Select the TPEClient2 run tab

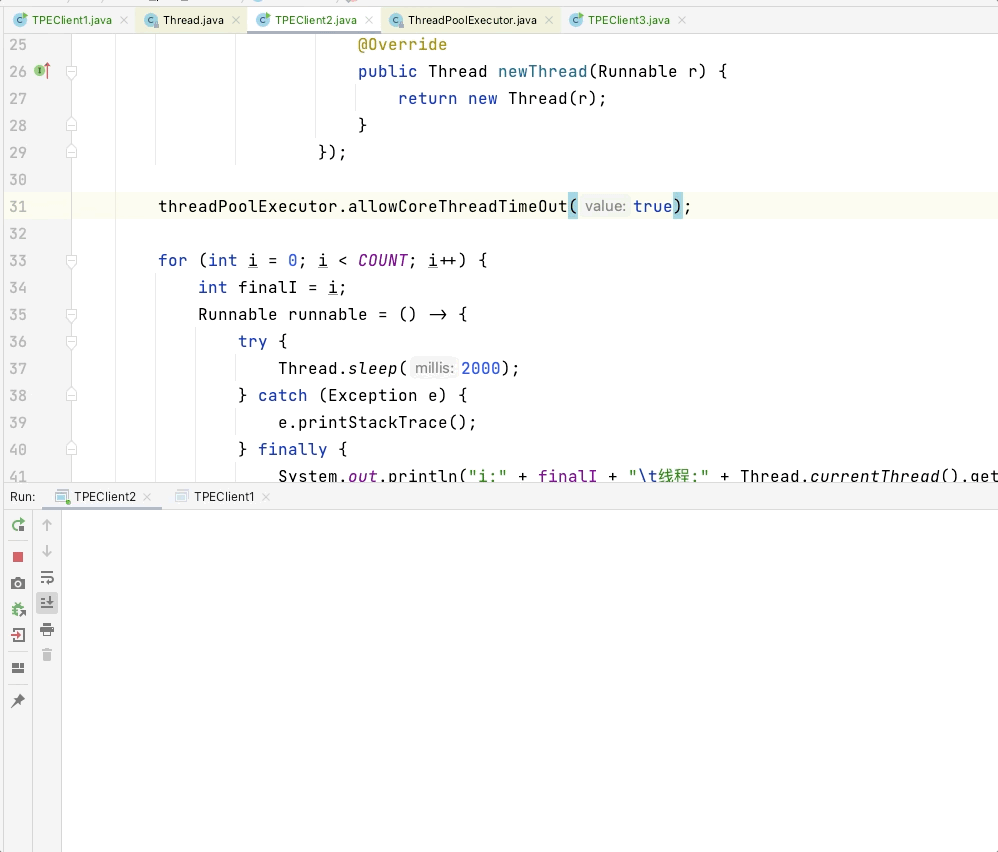click(x=104, y=497)
